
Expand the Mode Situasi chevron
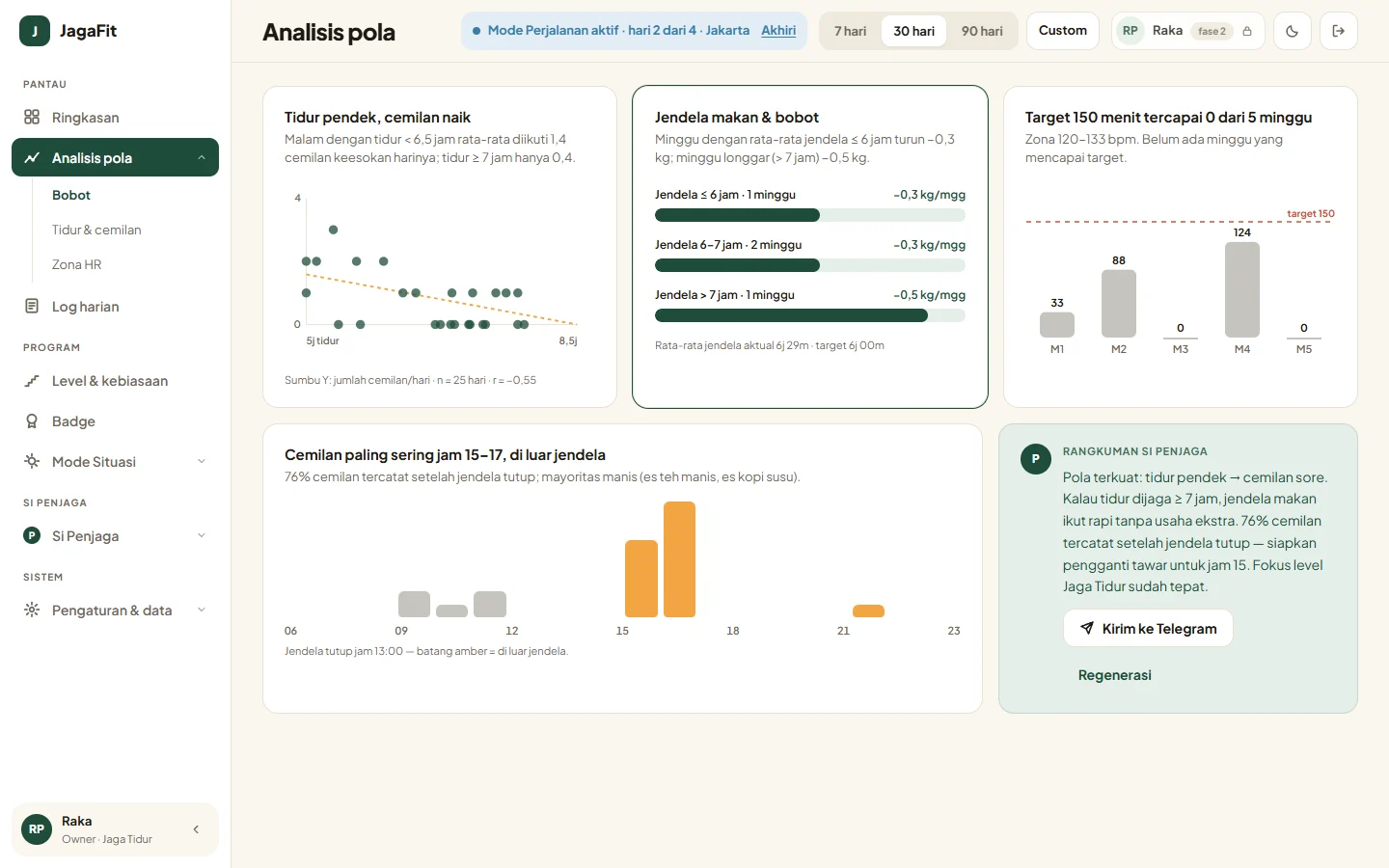click(202, 462)
